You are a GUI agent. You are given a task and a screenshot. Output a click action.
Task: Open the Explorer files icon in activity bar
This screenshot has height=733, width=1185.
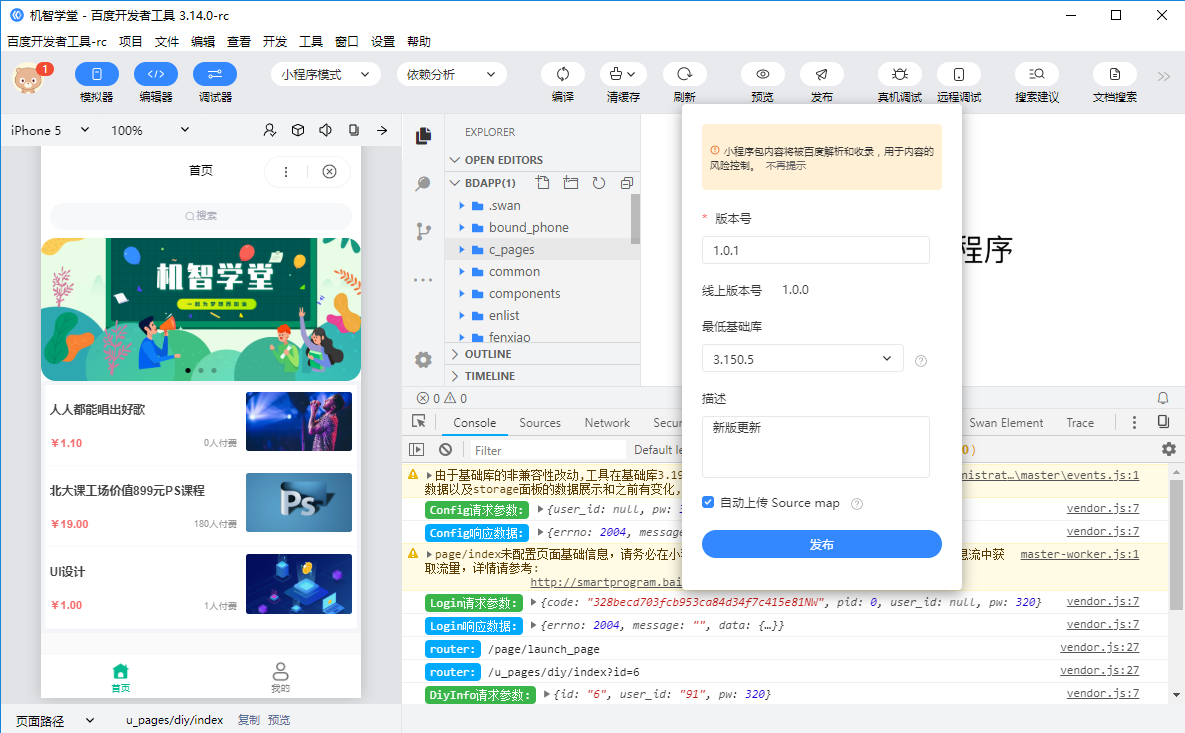click(423, 135)
